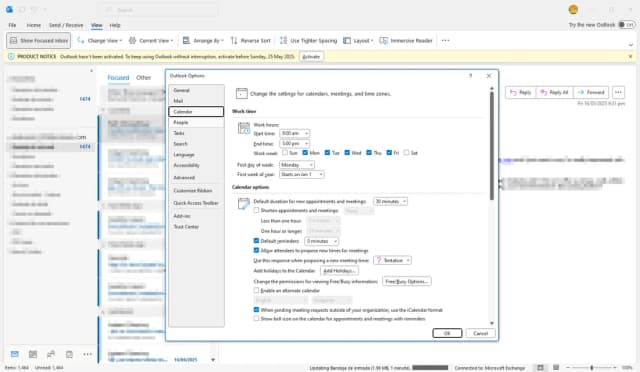Viewport: 640px width, 372px height.
Task: Check Sun in work week
Action: [x=285, y=153]
